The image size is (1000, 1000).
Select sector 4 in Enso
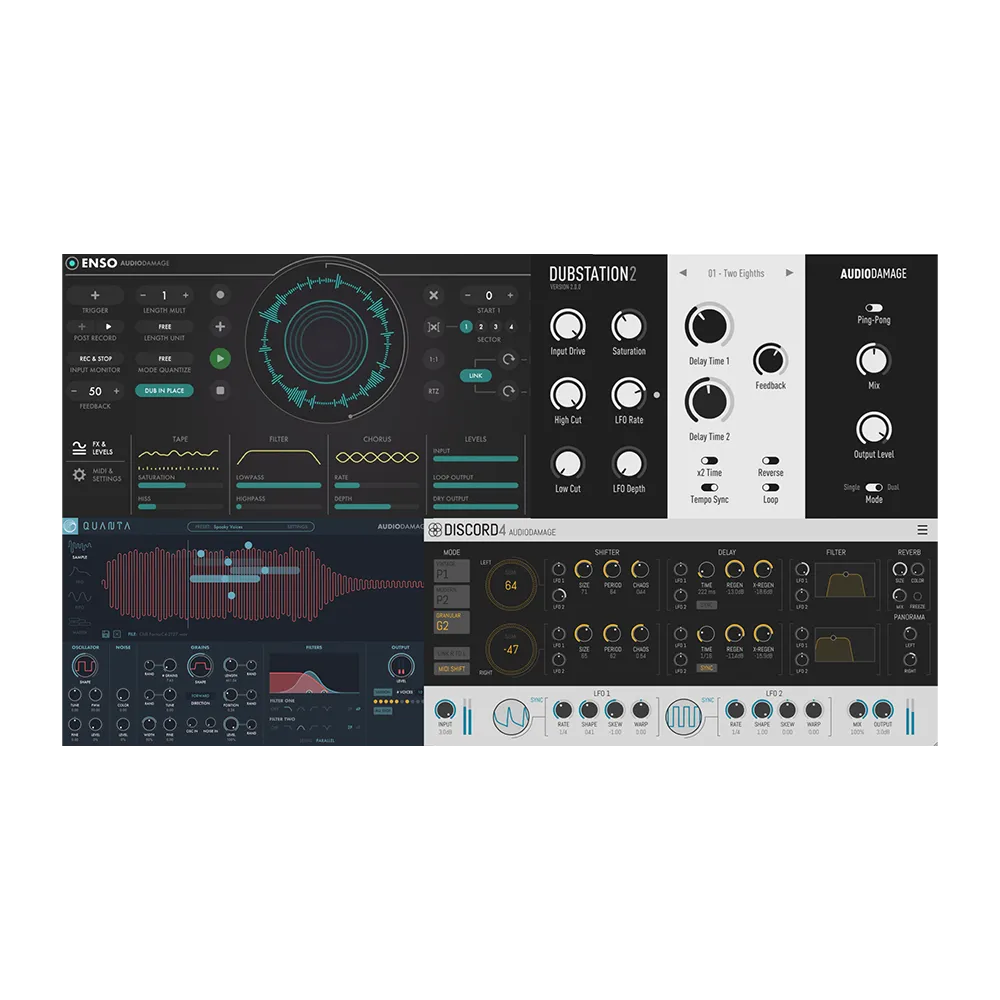pyautogui.click(x=511, y=327)
